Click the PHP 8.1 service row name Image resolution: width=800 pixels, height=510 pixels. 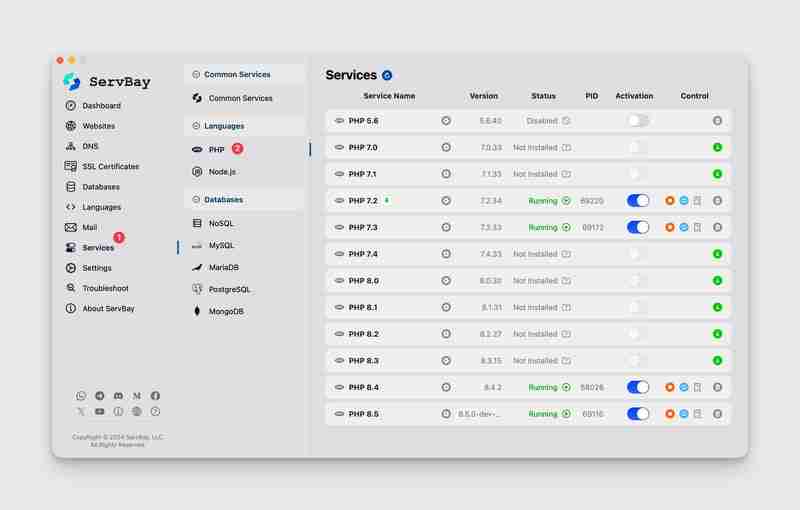point(364,307)
